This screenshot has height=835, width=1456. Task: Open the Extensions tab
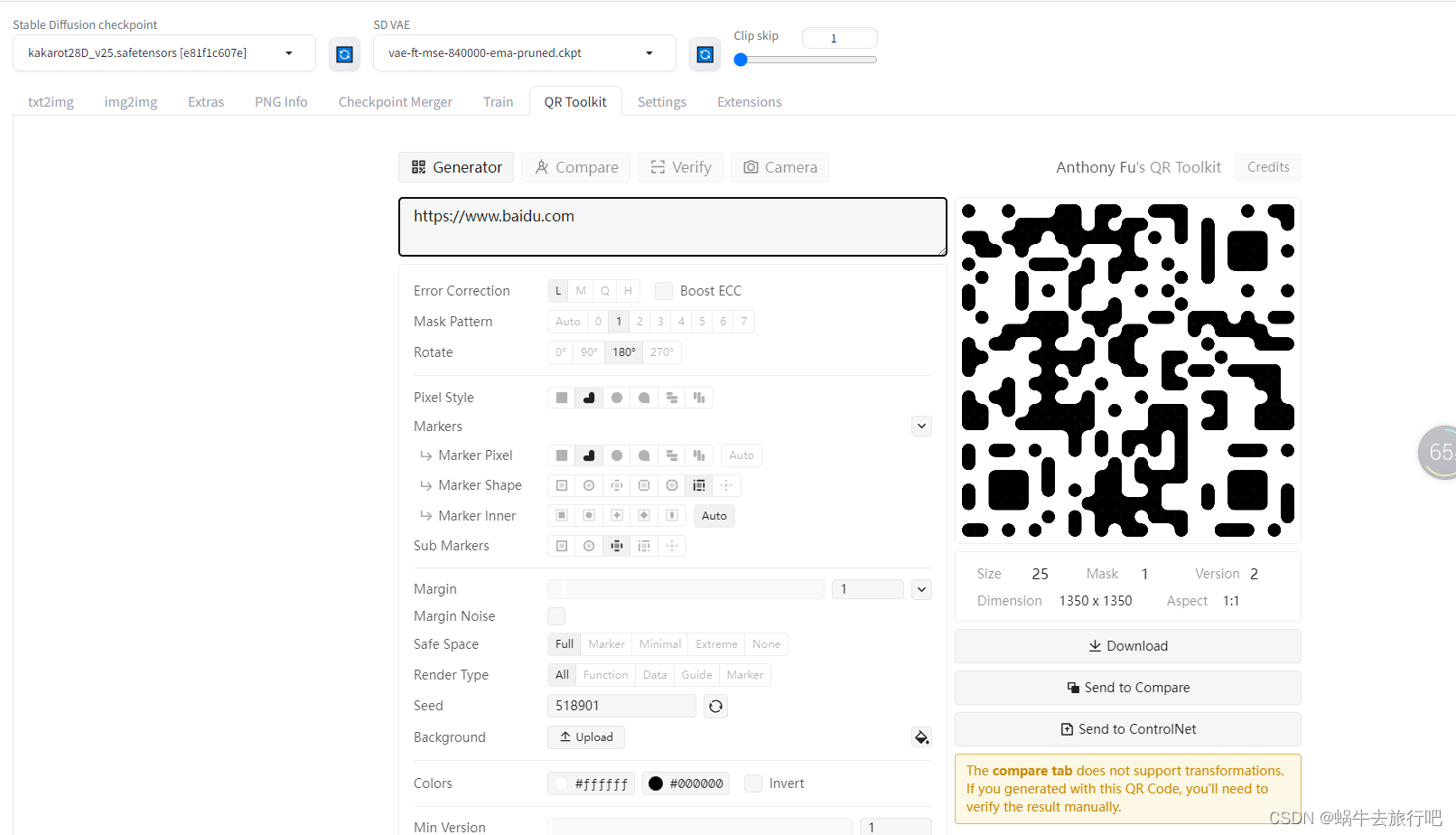[750, 102]
